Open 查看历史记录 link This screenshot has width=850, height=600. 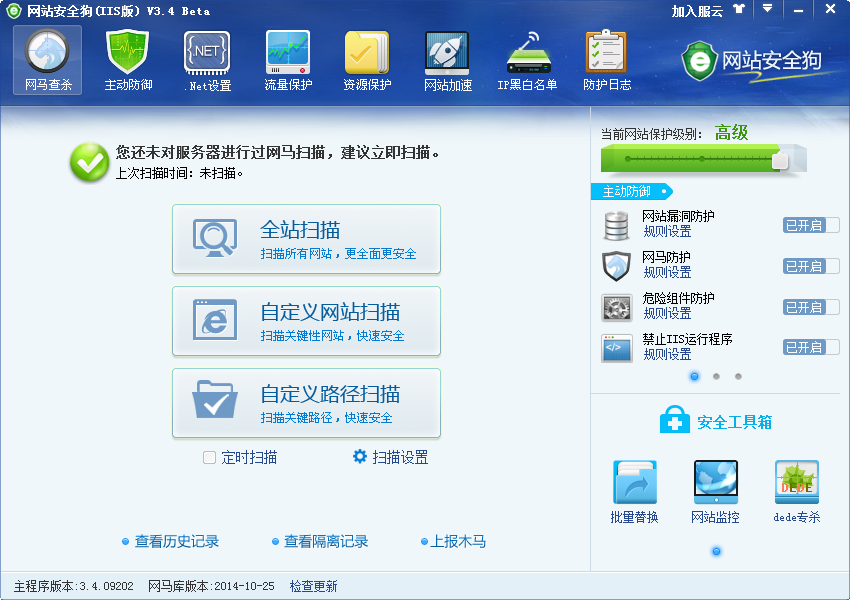click(x=177, y=541)
